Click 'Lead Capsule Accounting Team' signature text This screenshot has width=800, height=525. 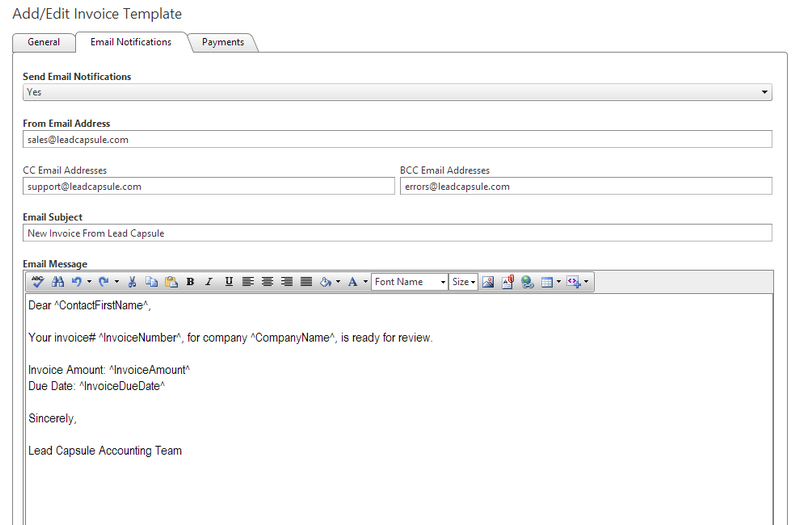pyautogui.click(x=105, y=451)
